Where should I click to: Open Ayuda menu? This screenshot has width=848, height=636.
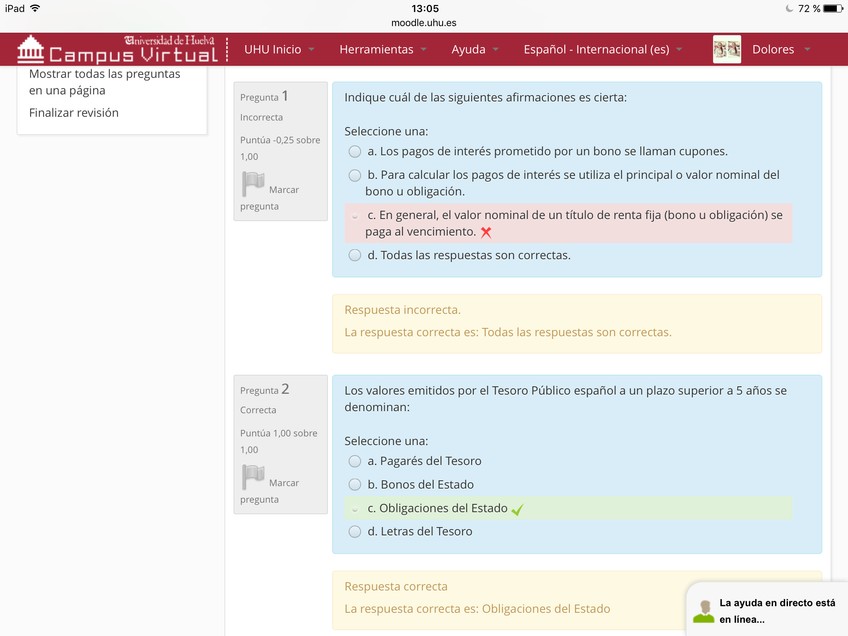click(x=468, y=49)
